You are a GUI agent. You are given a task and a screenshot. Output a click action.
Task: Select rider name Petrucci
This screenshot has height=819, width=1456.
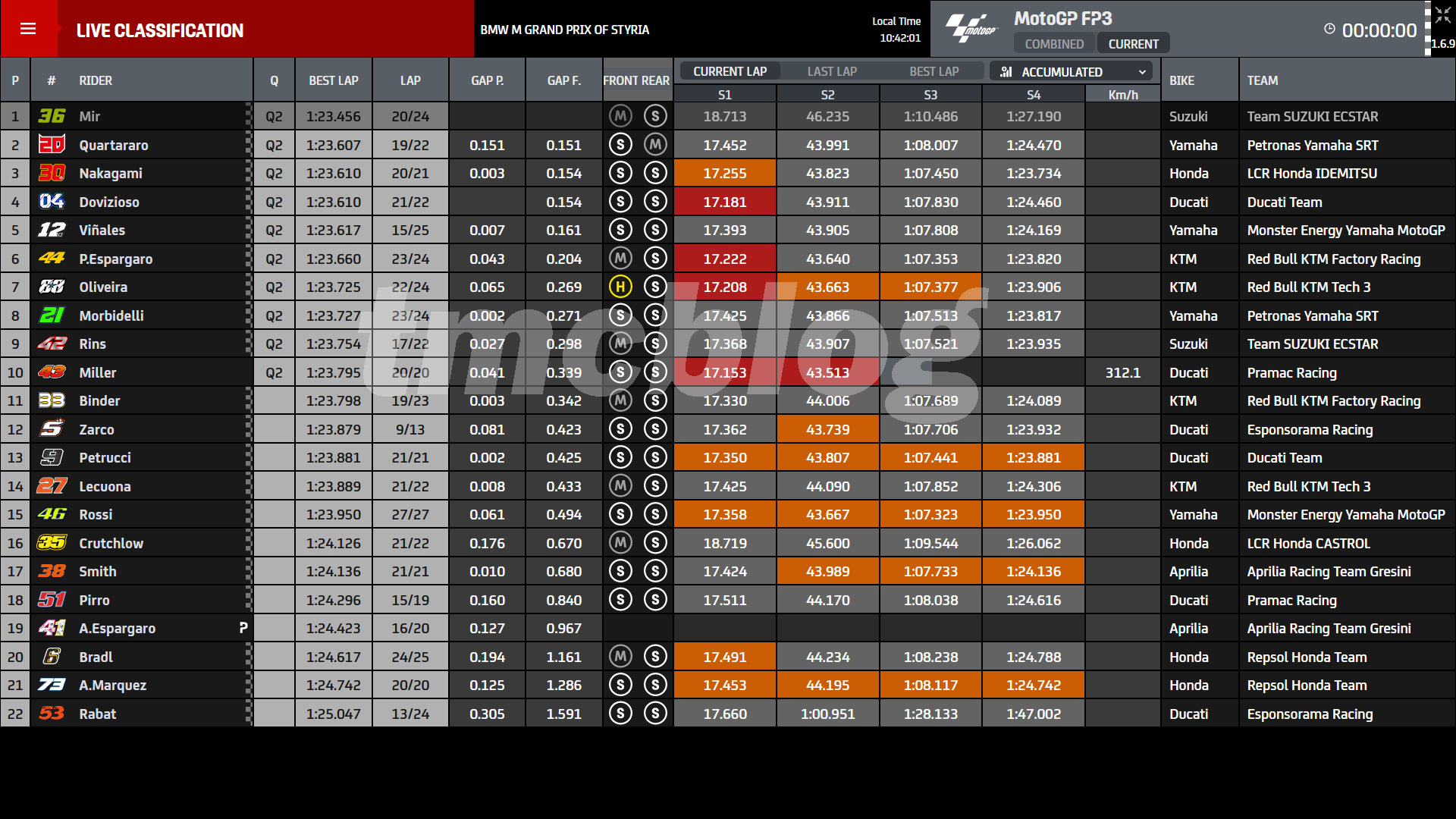(x=105, y=457)
